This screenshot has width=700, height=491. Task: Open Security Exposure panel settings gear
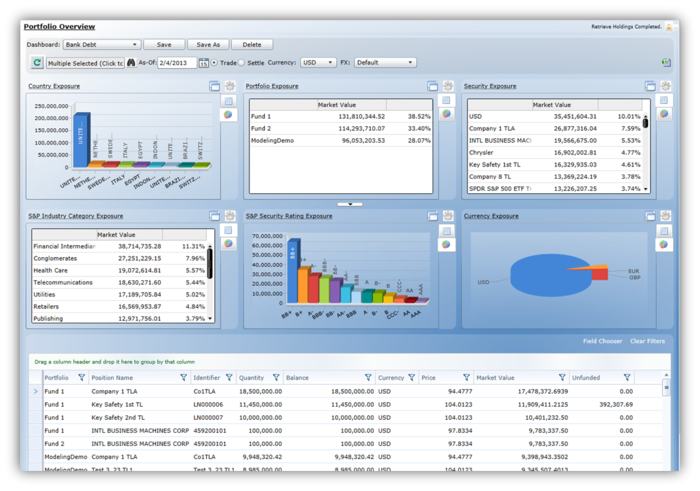[666, 87]
